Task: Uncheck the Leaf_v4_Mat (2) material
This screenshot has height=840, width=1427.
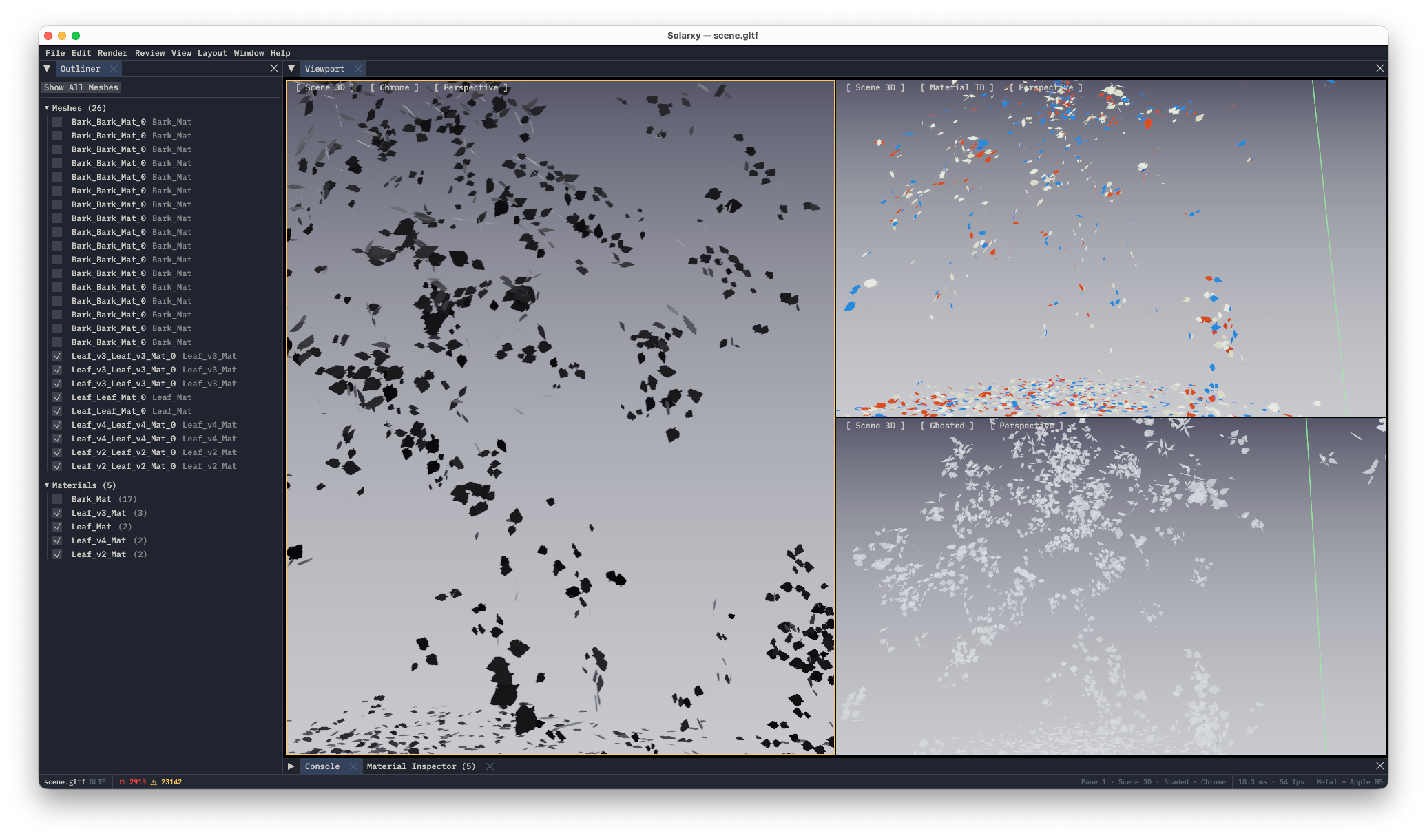Action: [57, 540]
